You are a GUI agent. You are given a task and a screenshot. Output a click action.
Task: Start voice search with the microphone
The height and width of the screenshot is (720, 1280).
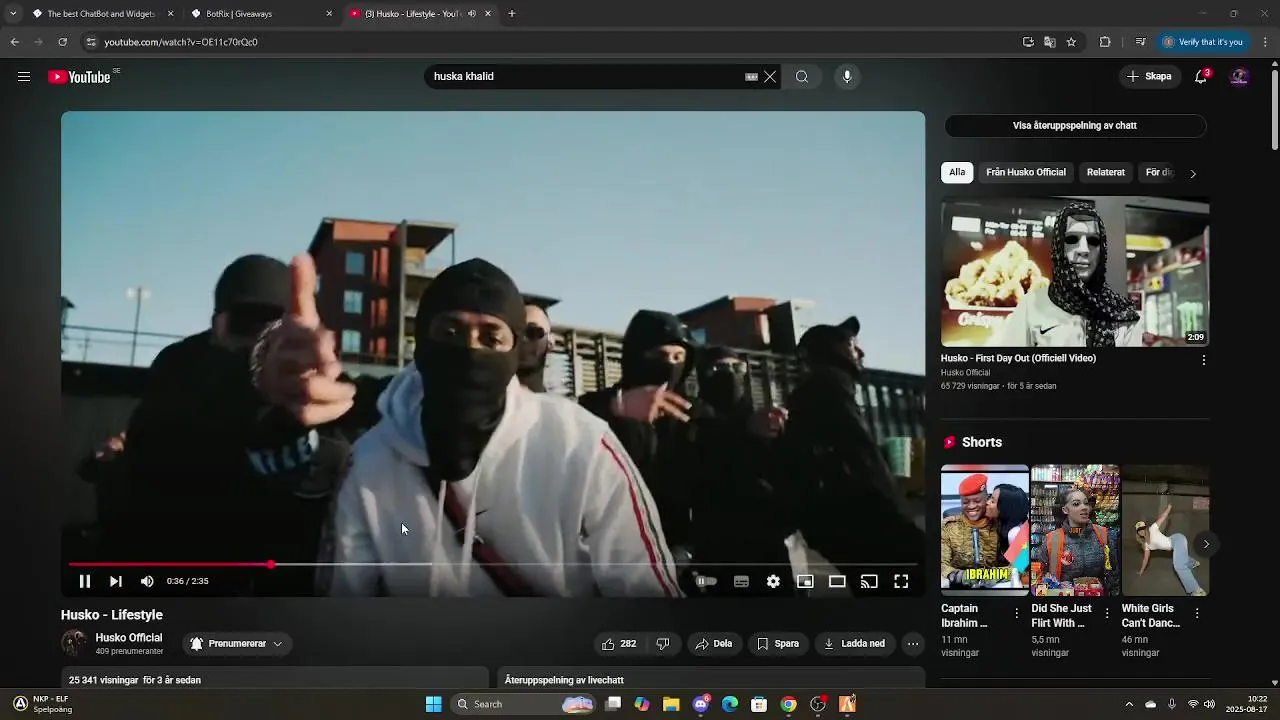(847, 77)
